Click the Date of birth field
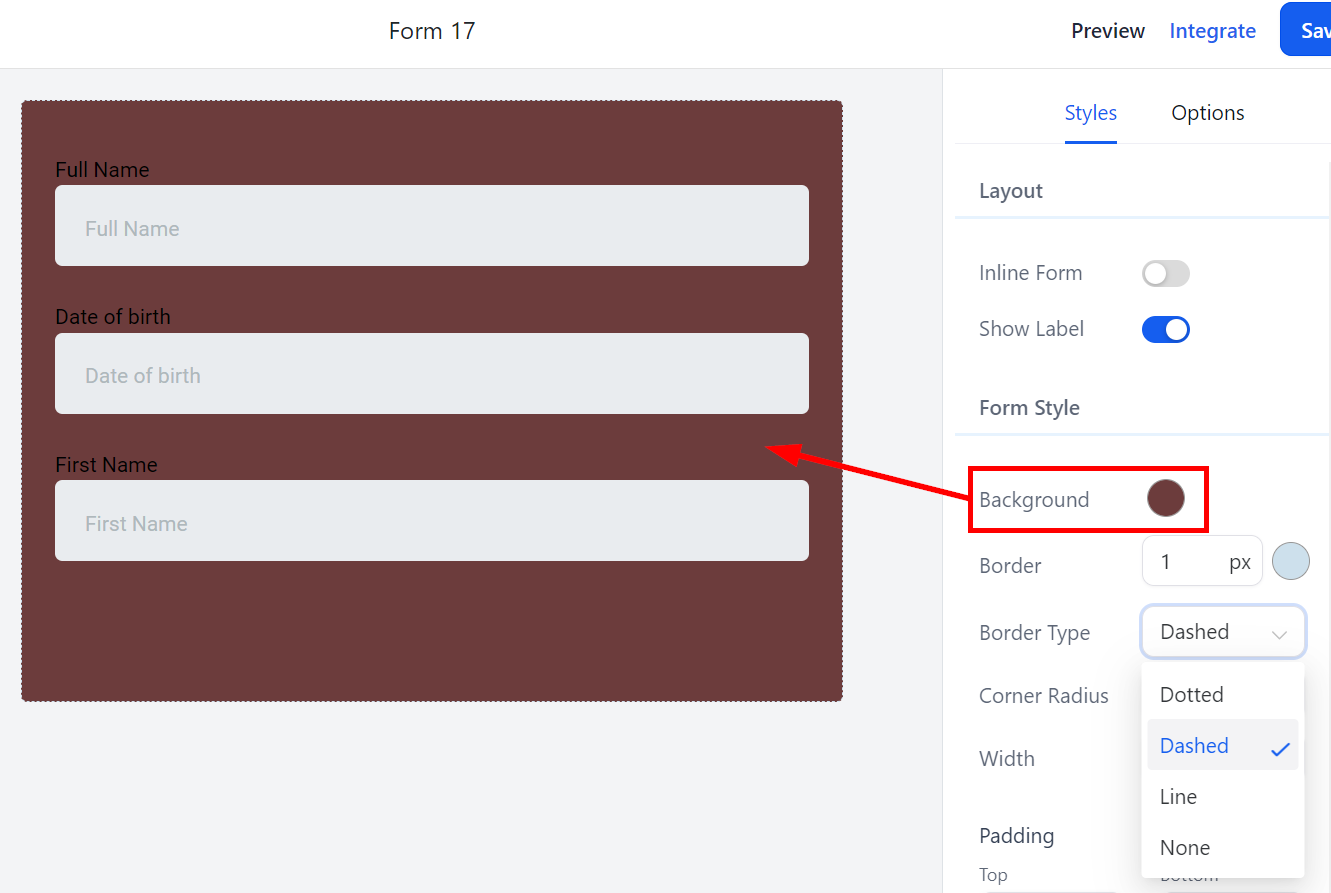Viewport: 1331px width, 893px height. [x=431, y=374]
